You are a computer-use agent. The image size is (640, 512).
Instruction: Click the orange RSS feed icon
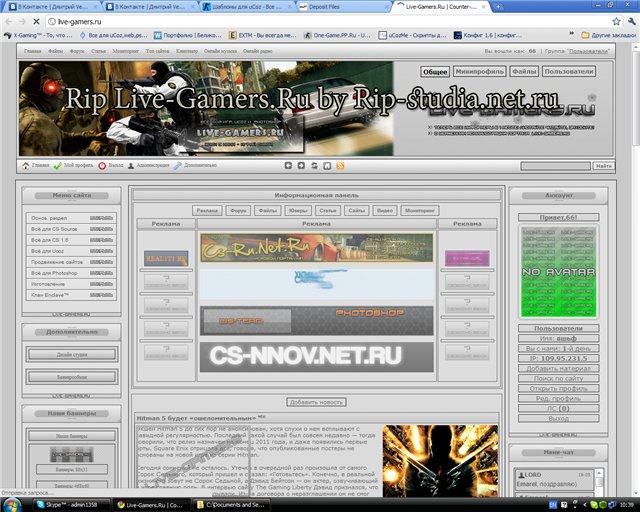(340, 165)
